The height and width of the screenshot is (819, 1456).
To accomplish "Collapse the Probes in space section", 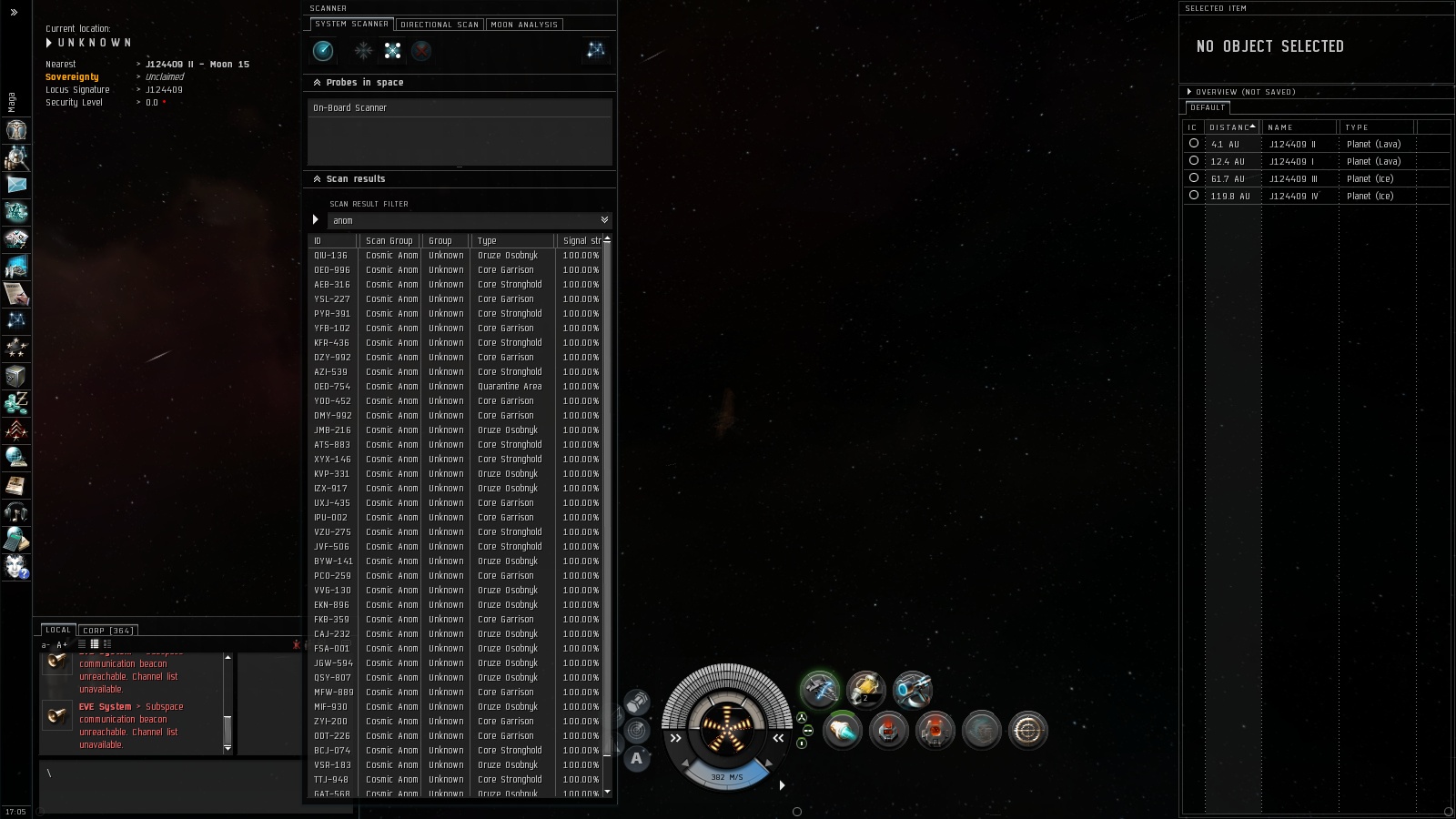I will [317, 83].
